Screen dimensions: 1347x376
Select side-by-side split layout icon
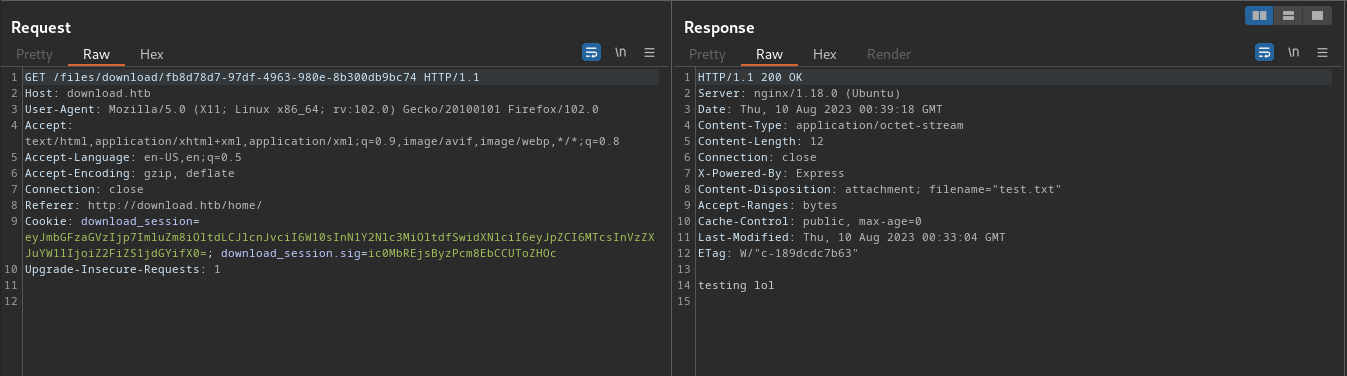[1259, 15]
